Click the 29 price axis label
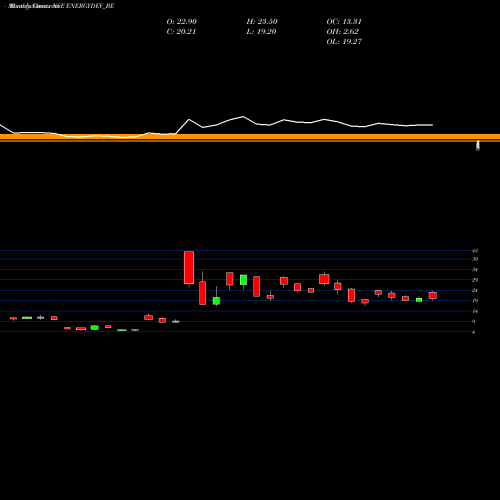This screenshot has height=500, width=500. [475, 280]
